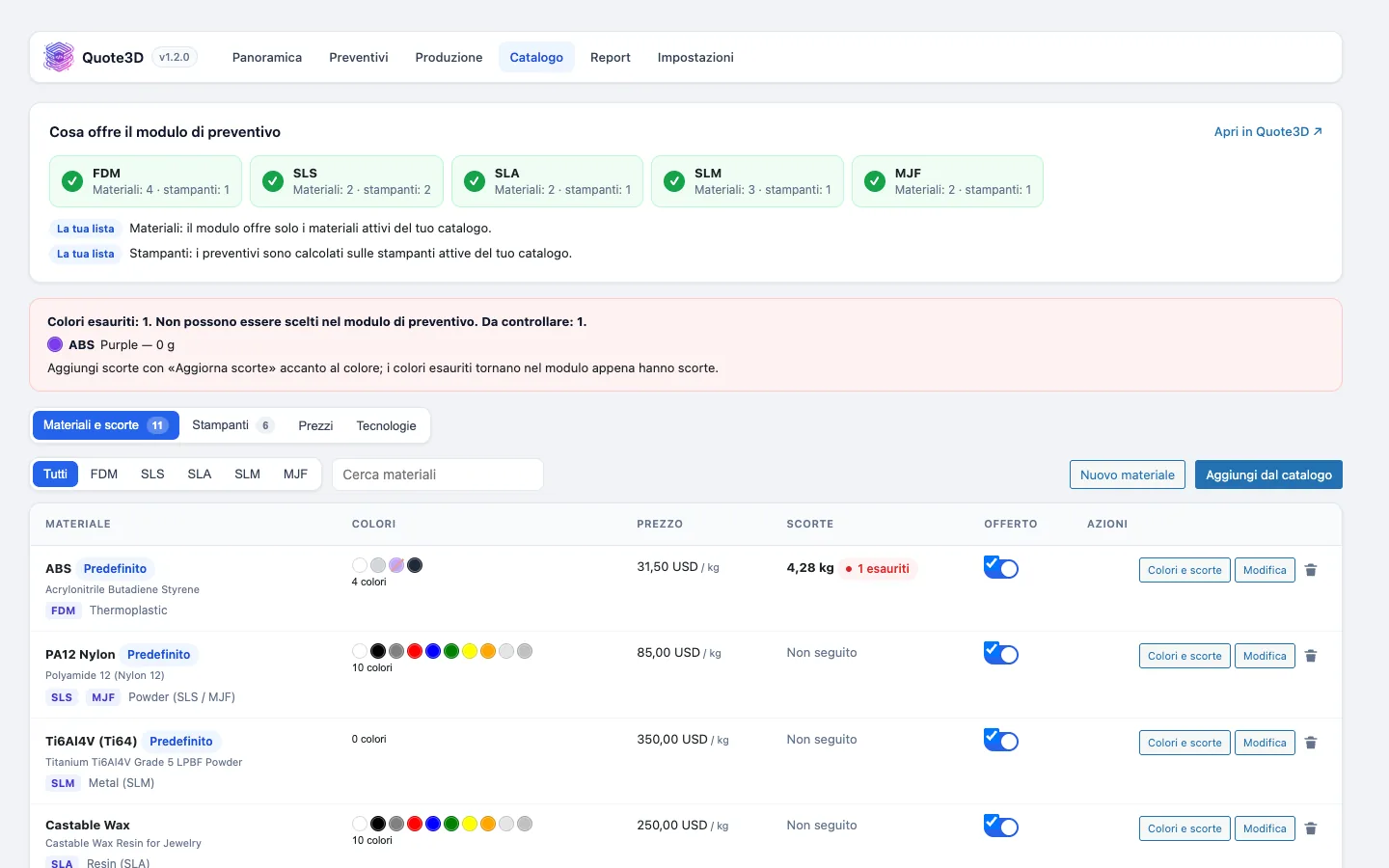The height and width of the screenshot is (868, 1389).
Task: Show only MJF materials
Action: 295,475
